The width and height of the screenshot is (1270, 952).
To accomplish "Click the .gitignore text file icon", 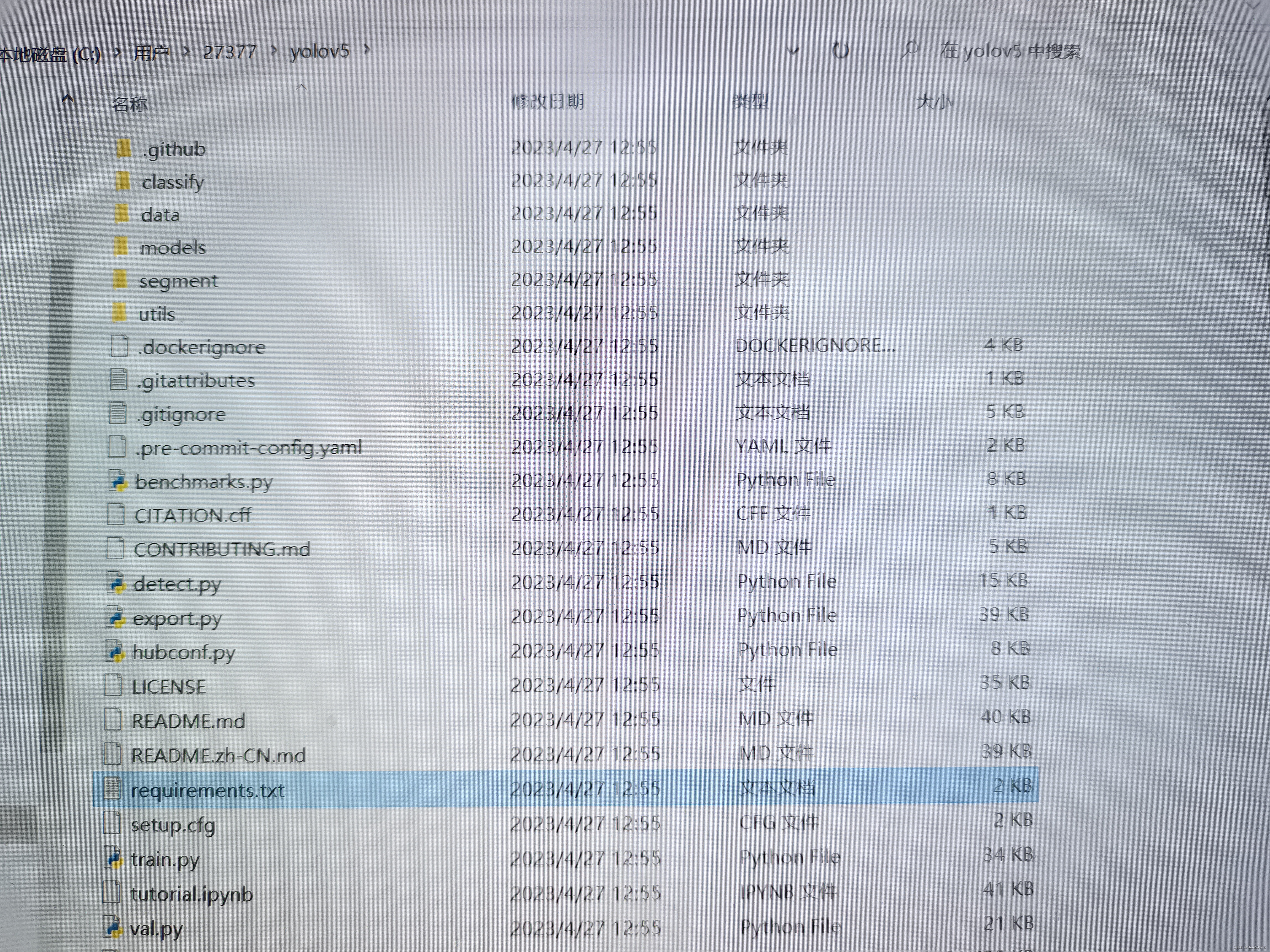I will 118,413.
